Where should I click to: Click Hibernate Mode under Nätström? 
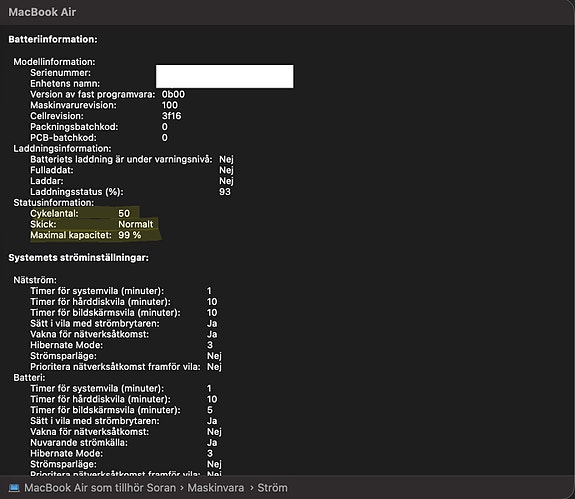coord(66,345)
